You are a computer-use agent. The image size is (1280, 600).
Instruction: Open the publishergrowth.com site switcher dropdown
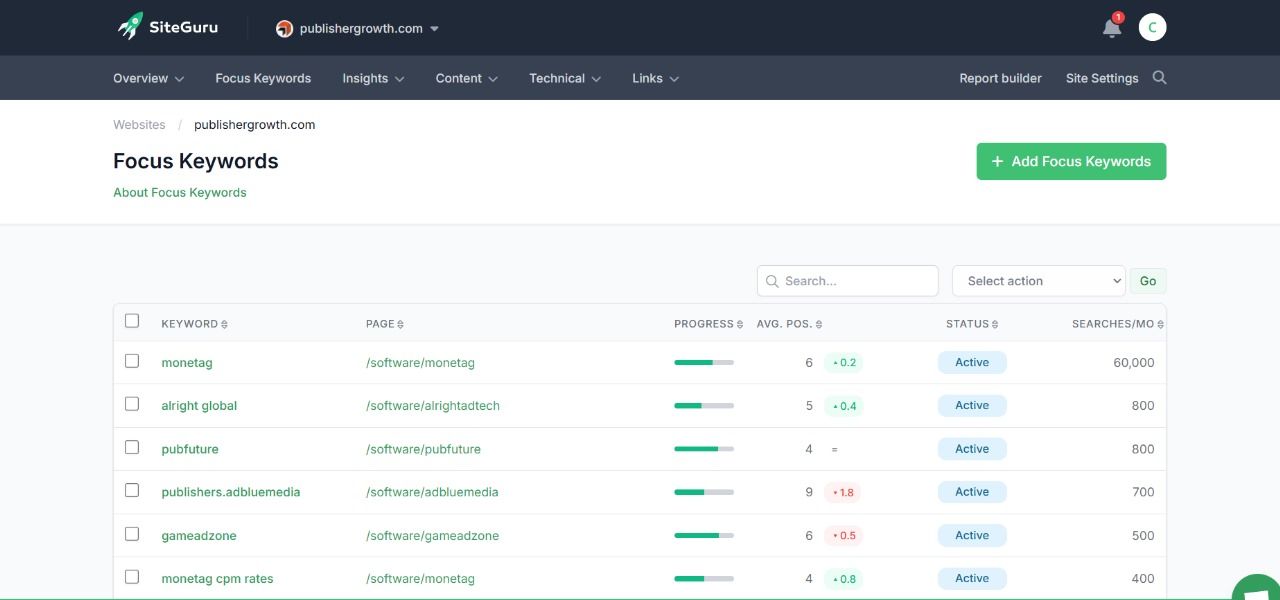click(x=358, y=29)
